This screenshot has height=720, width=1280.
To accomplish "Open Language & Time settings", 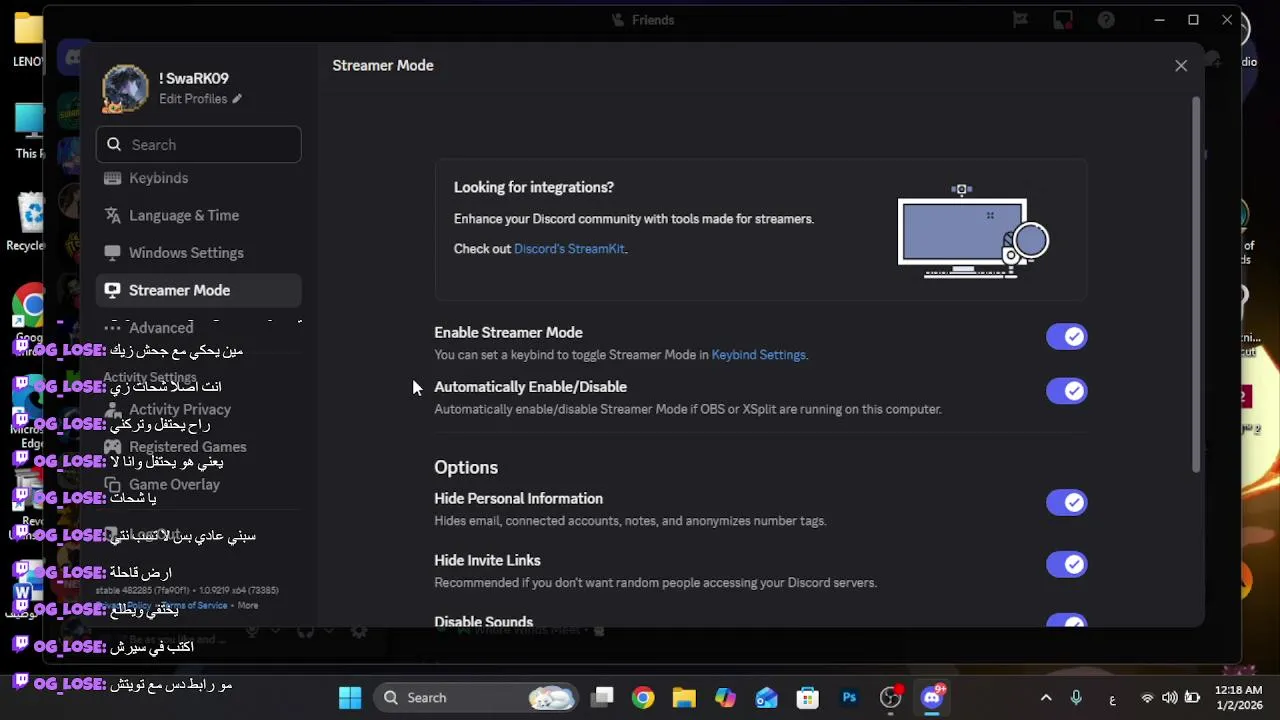I will click(198, 215).
